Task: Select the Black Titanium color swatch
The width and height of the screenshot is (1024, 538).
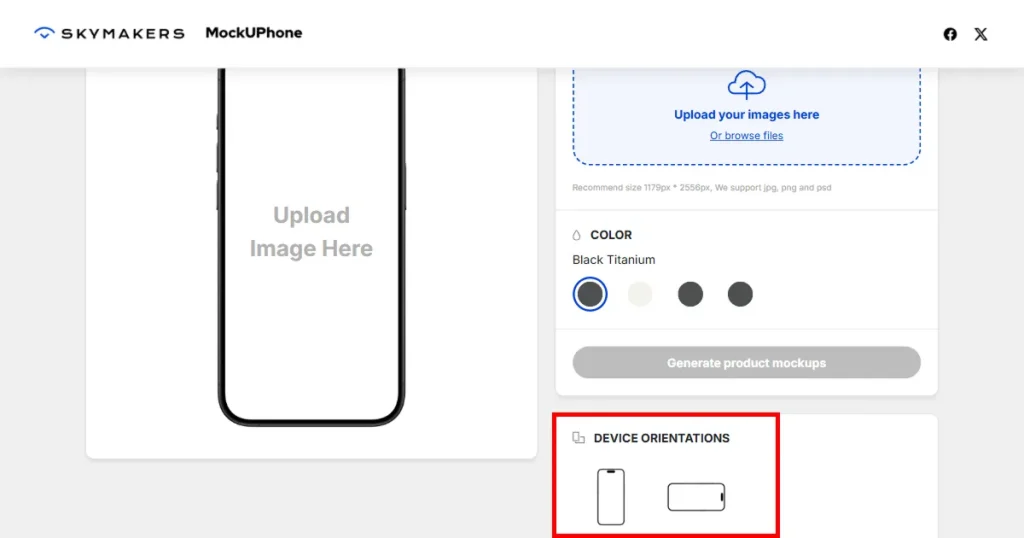Action: click(590, 294)
